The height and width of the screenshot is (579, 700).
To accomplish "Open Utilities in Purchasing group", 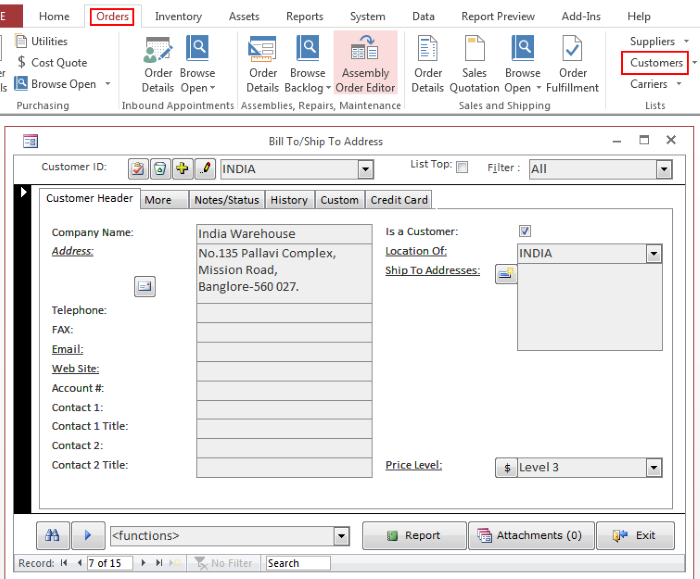I will click(x=41, y=41).
